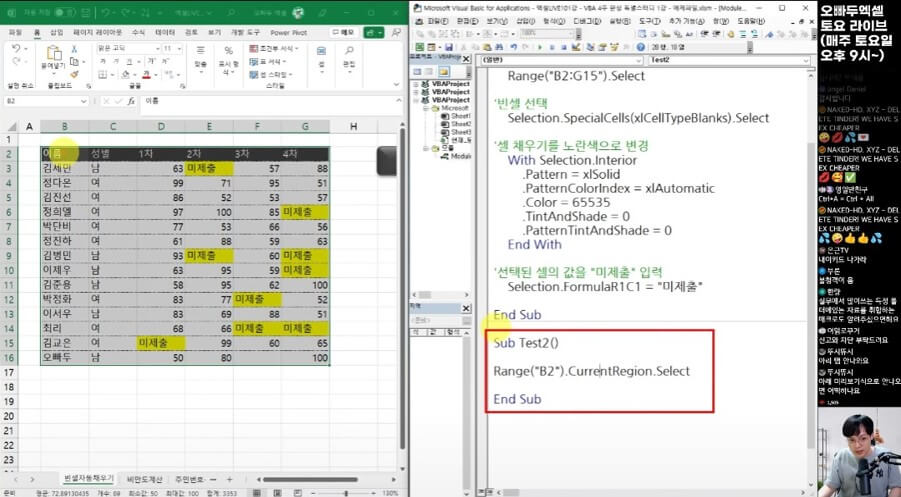Collapse the first VBAProject tree node
901x497 pixels.
click(x=416, y=85)
